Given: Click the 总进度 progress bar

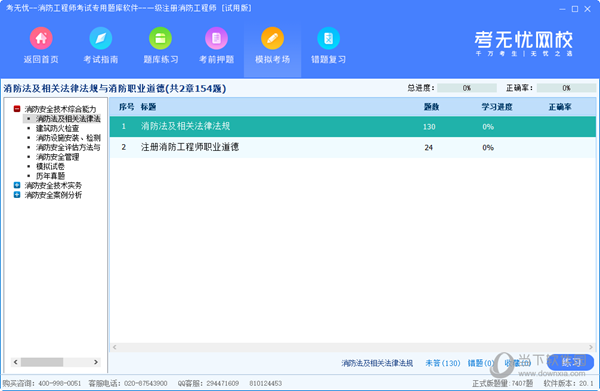Looking at the screenshot, I should click(x=466, y=88).
